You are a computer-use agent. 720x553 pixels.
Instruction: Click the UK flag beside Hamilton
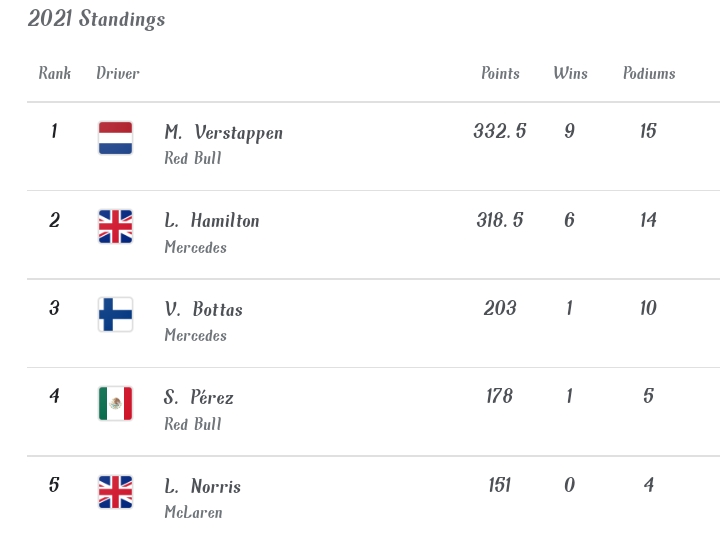[x=115, y=227]
